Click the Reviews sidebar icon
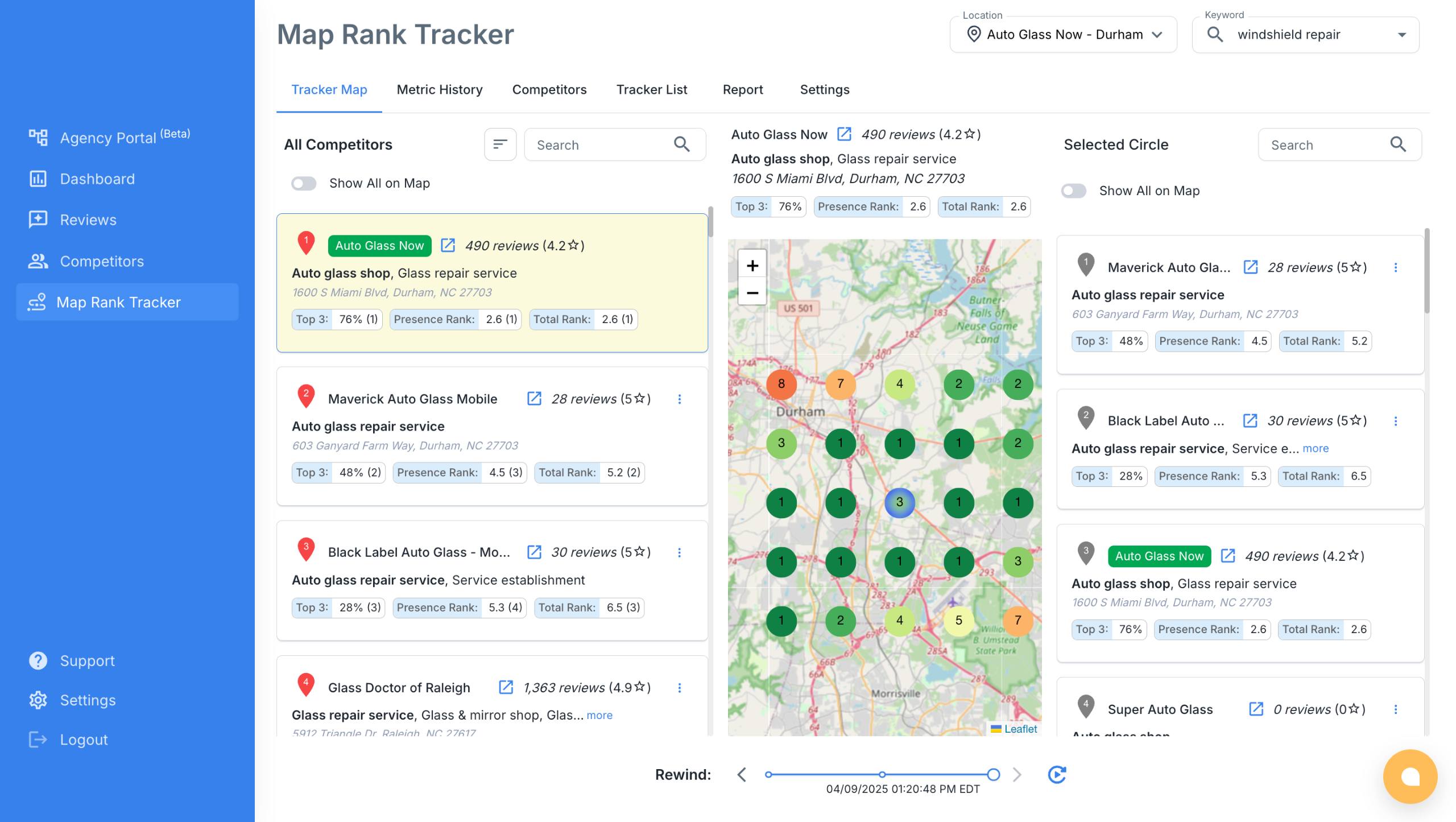The height and width of the screenshot is (822, 1456). click(x=38, y=220)
